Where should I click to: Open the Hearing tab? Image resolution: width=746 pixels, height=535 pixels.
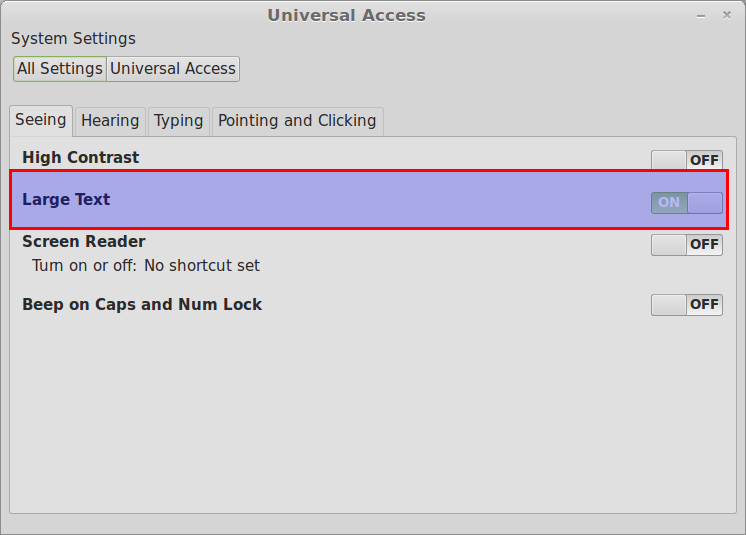(x=110, y=121)
